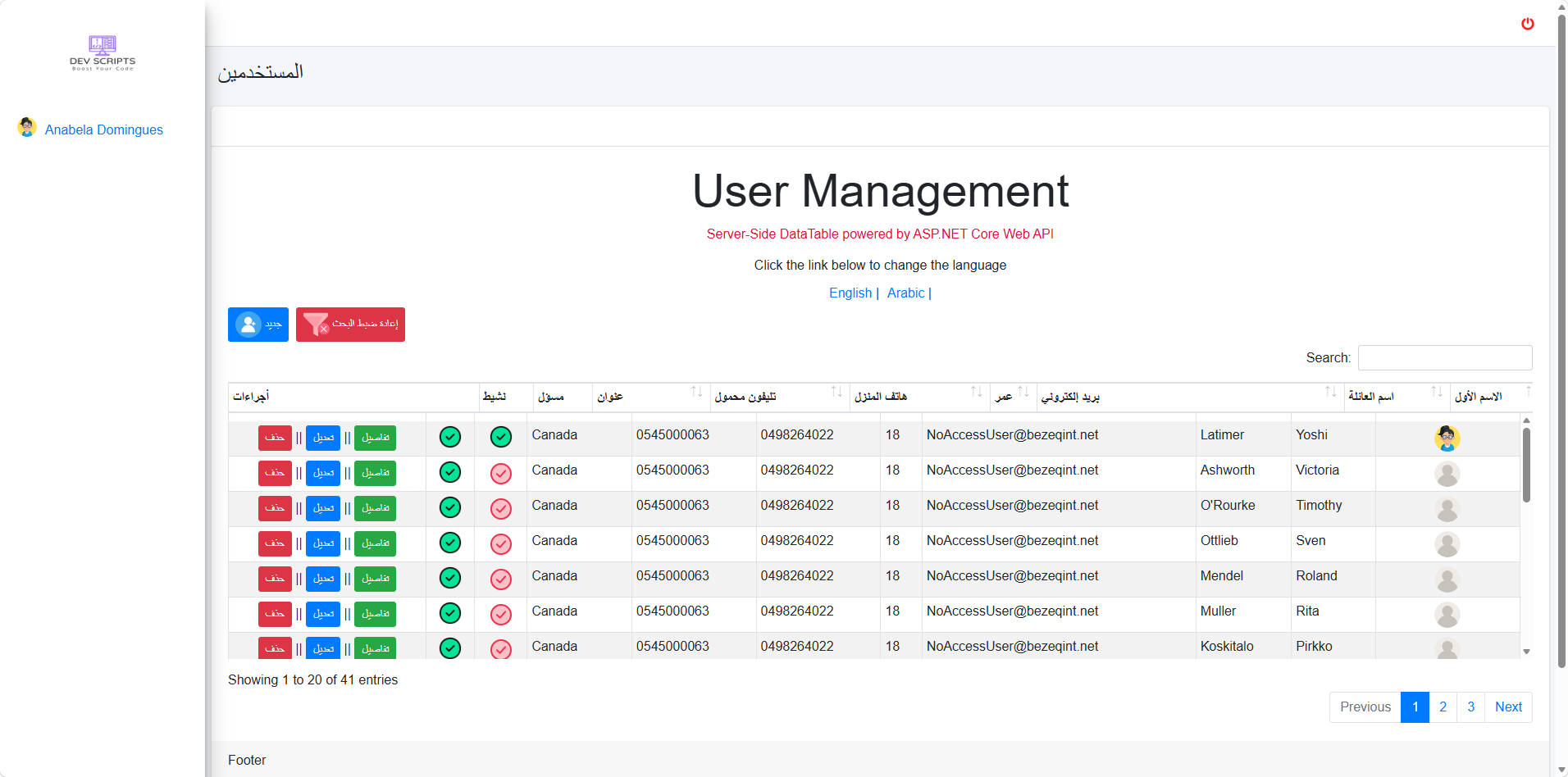Click Victoria Ashworth's placeholder avatar

pyautogui.click(x=1447, y=474)
